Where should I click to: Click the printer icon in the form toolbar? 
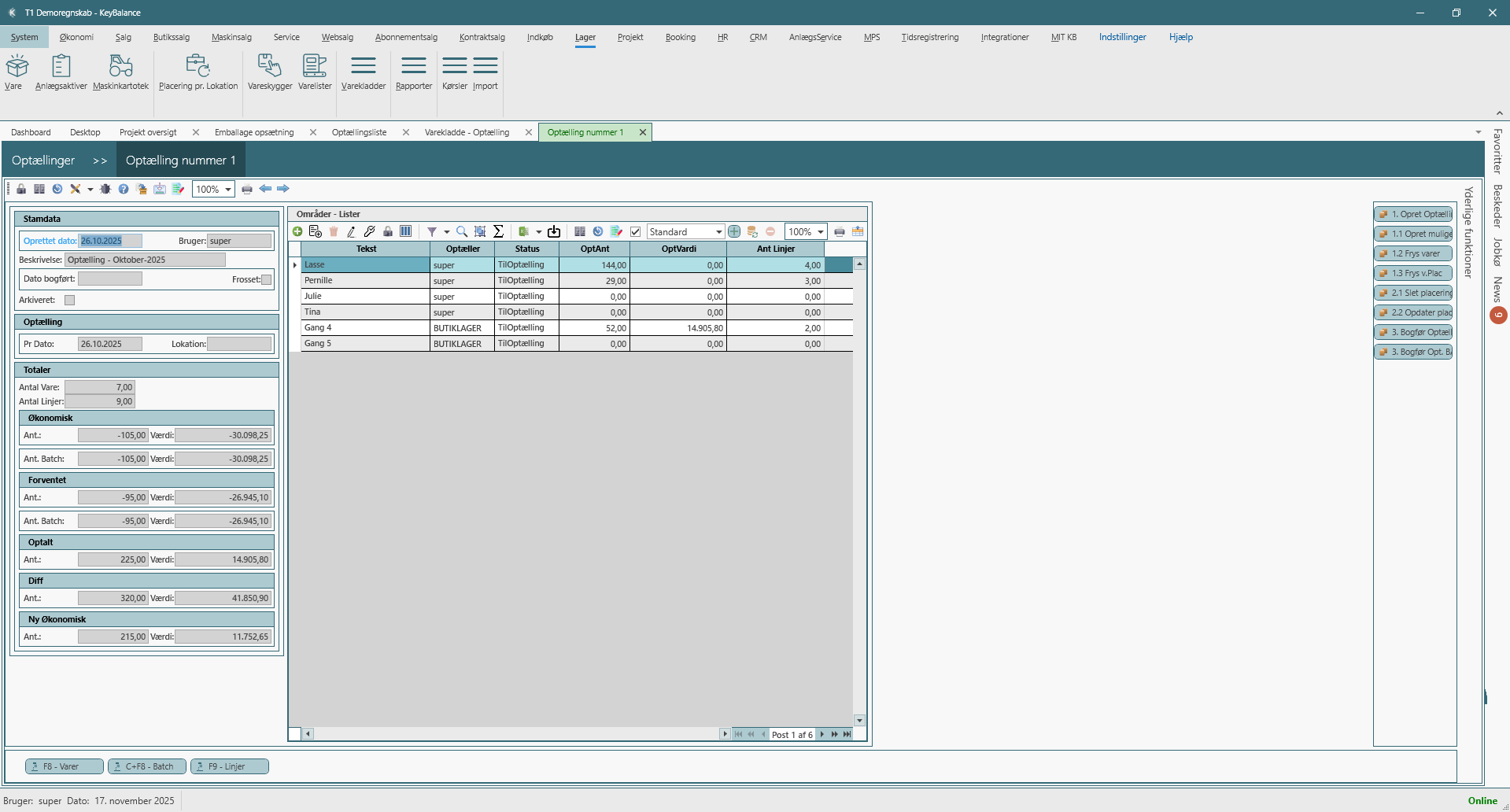point(247,189)
